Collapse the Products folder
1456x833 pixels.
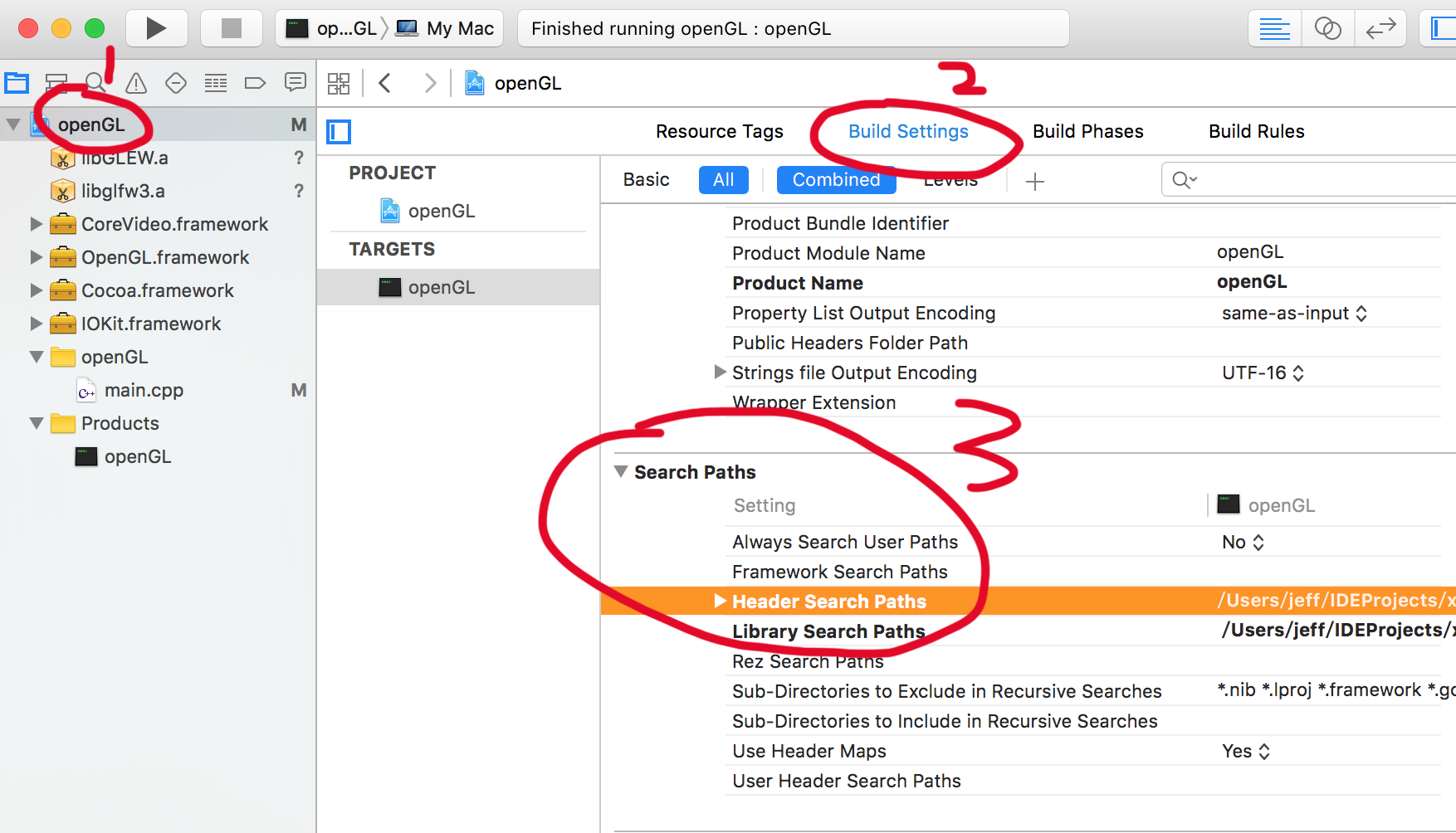tap(37, 423)
